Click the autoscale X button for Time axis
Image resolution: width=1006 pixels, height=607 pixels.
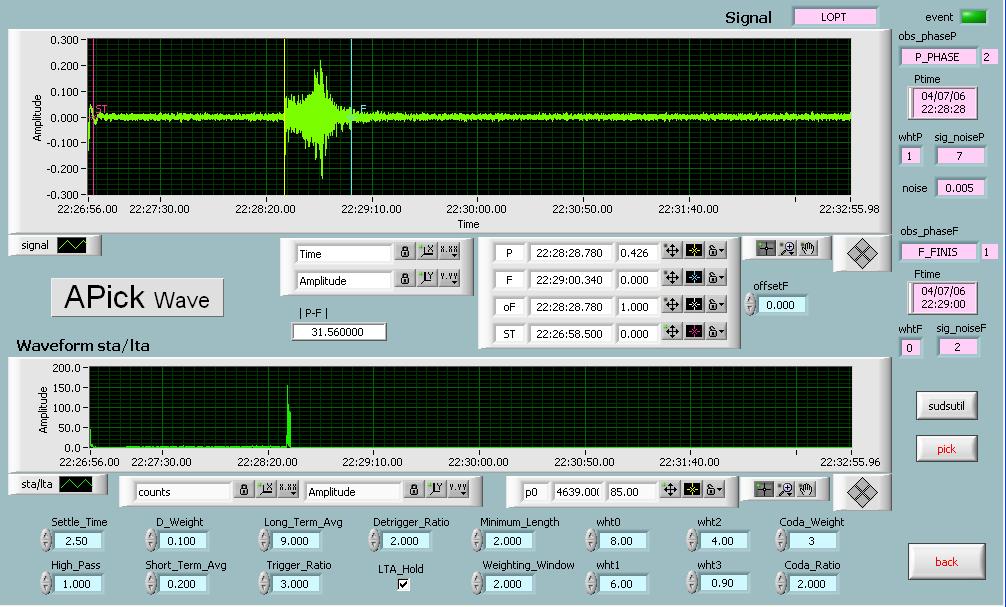pyautogui.click(x=427, y=252)
